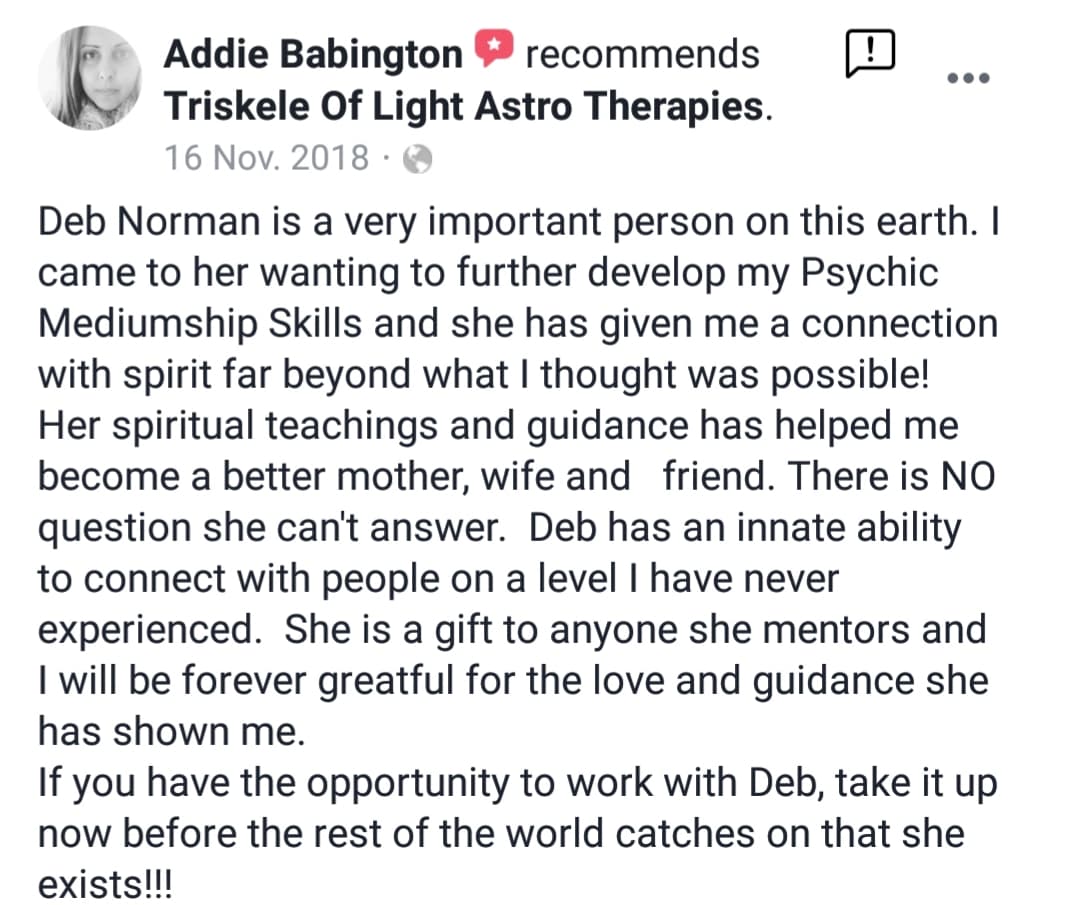Click the final "exists!!!" word

(104, 884)
